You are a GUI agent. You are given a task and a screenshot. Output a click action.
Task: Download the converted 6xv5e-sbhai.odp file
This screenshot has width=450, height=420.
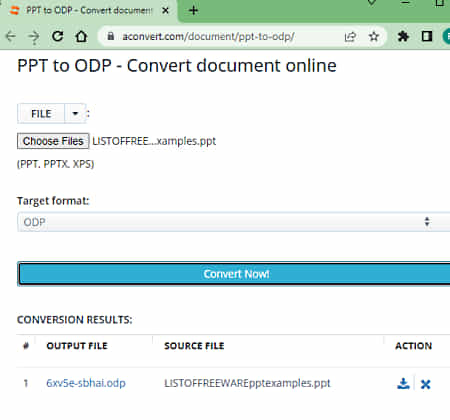pos(403,384)
